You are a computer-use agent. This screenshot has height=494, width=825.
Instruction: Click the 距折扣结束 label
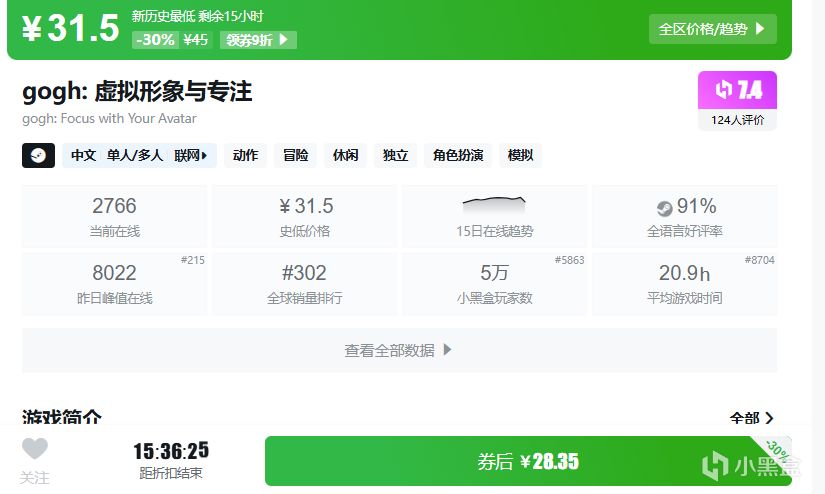pyautogui.click(x=171, y=473)
